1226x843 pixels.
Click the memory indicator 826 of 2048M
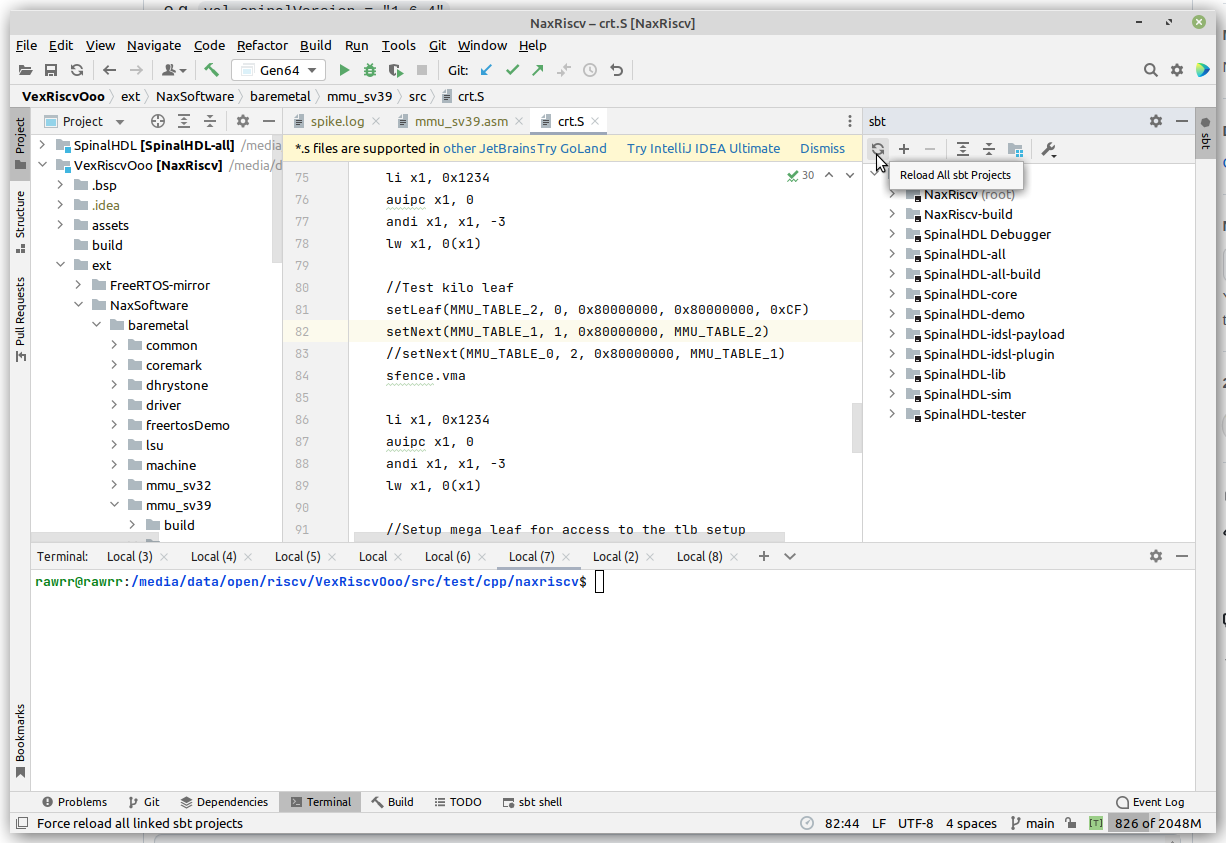1156,824
